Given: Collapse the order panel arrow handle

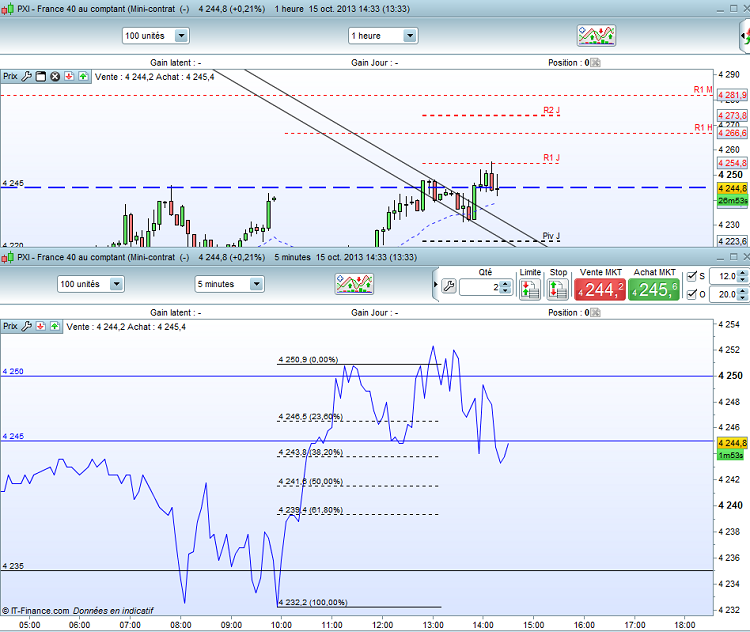Looking at the screenshot, I should tap(435, 284).
